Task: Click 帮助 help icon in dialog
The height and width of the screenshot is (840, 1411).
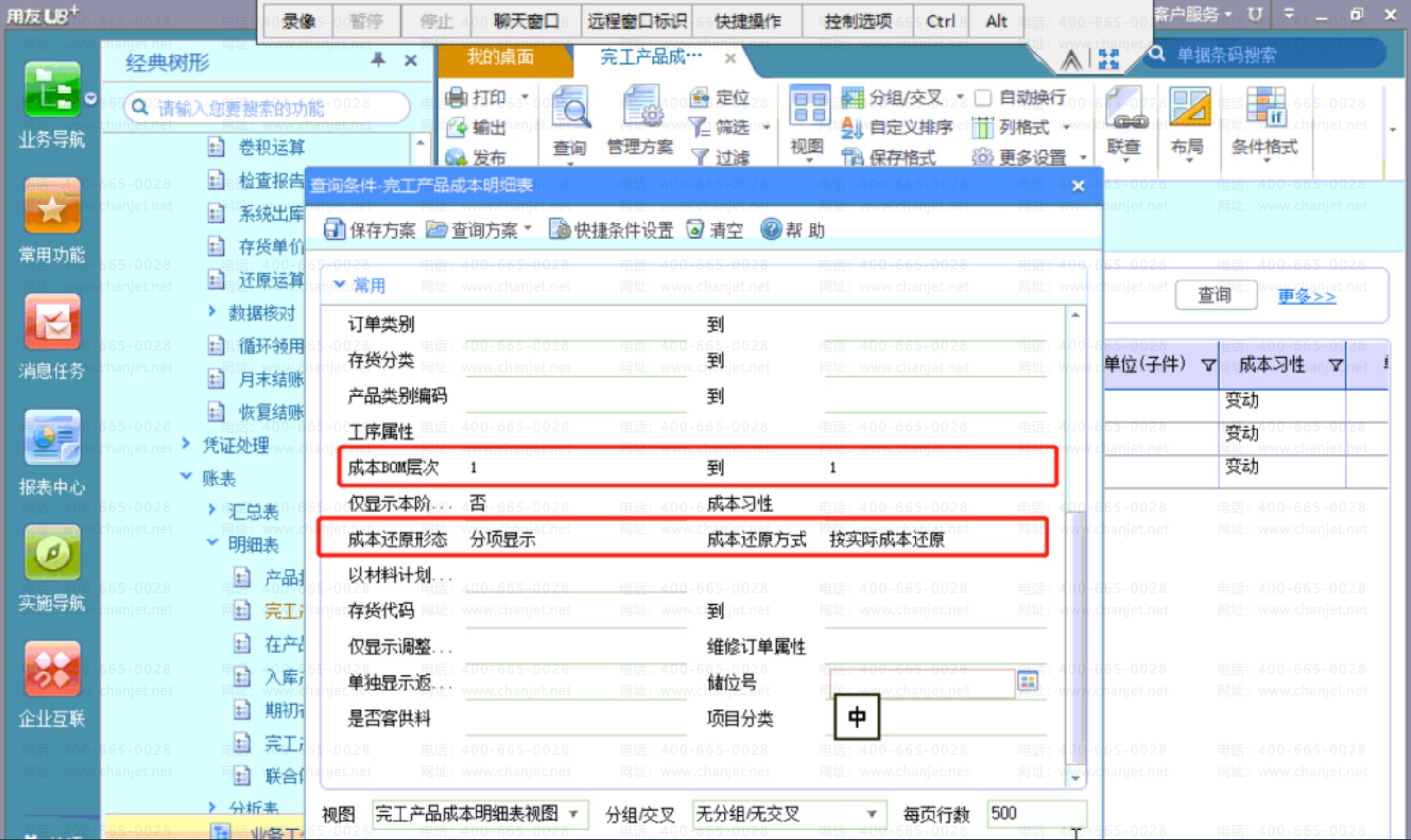Action: click(770, 230)
